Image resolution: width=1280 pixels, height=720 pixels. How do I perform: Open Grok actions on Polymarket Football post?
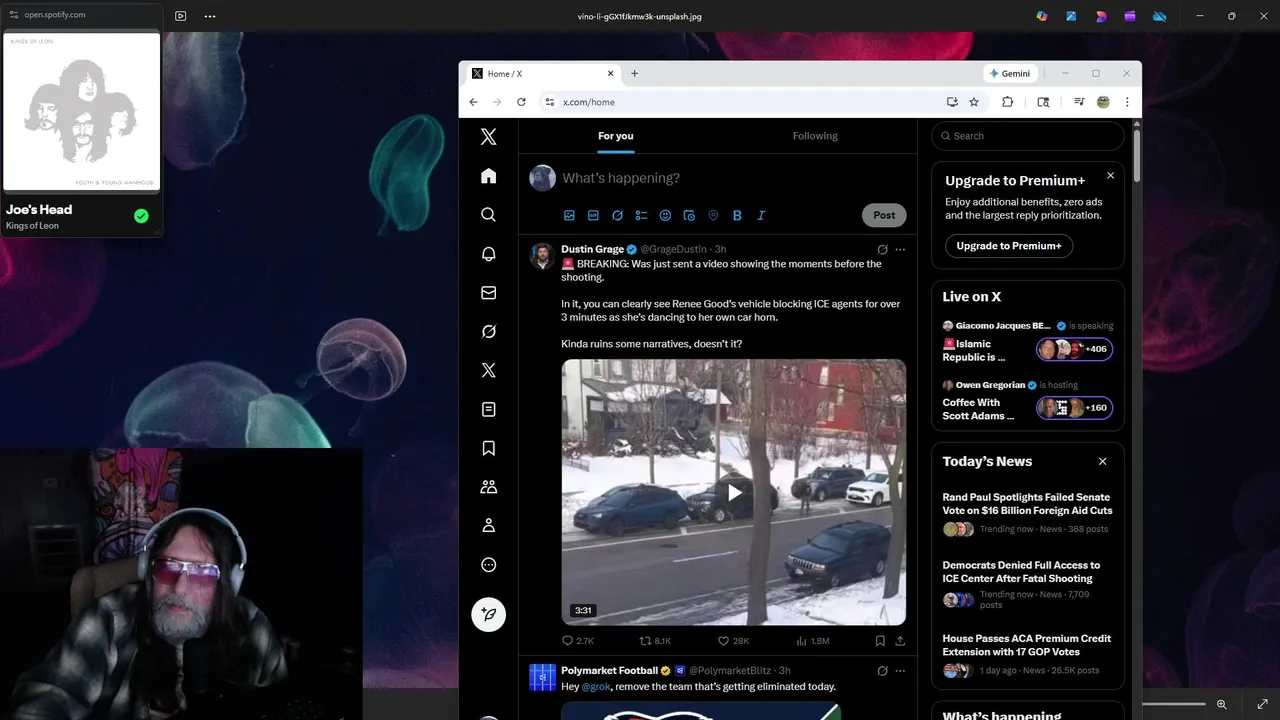tap(882, 671)
